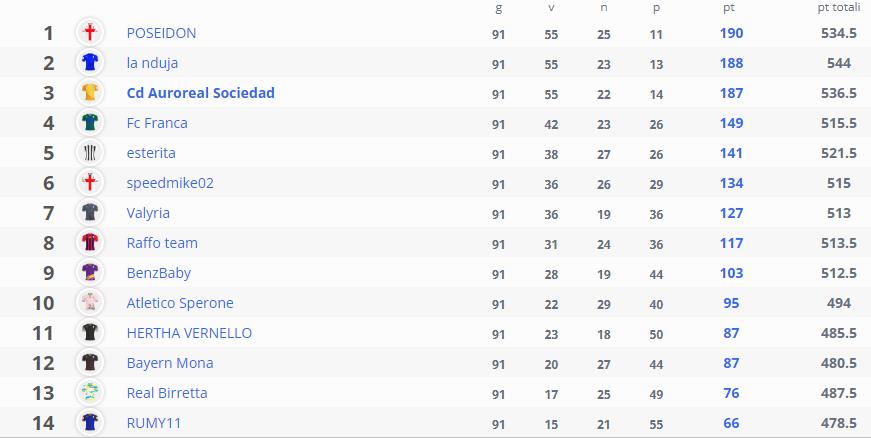Click the 'pt' column header
Viewport: 871px width, 438px height.
(x=729, y=8)
